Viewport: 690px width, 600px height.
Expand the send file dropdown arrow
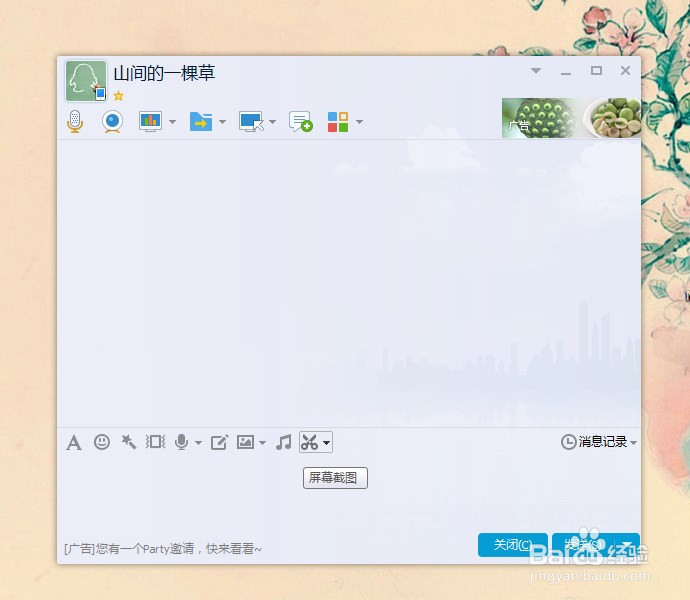click(x=223, y=122)
